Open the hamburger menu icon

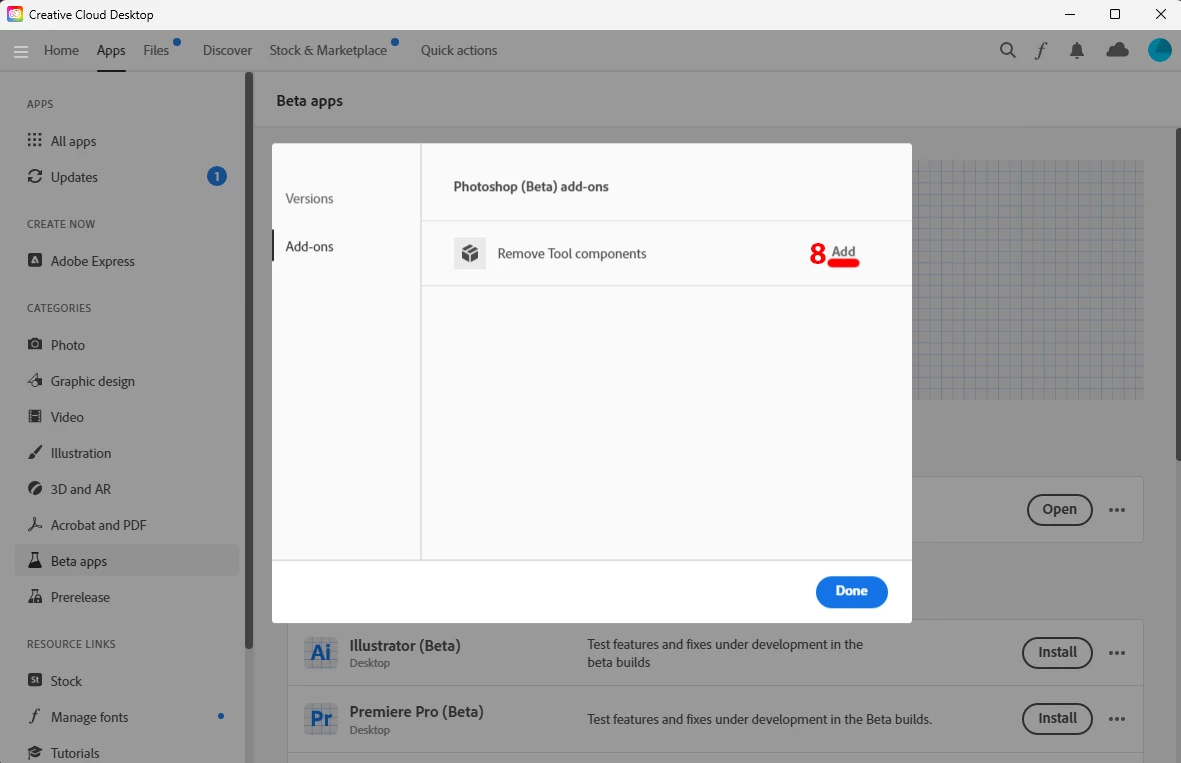pos(21,51)
